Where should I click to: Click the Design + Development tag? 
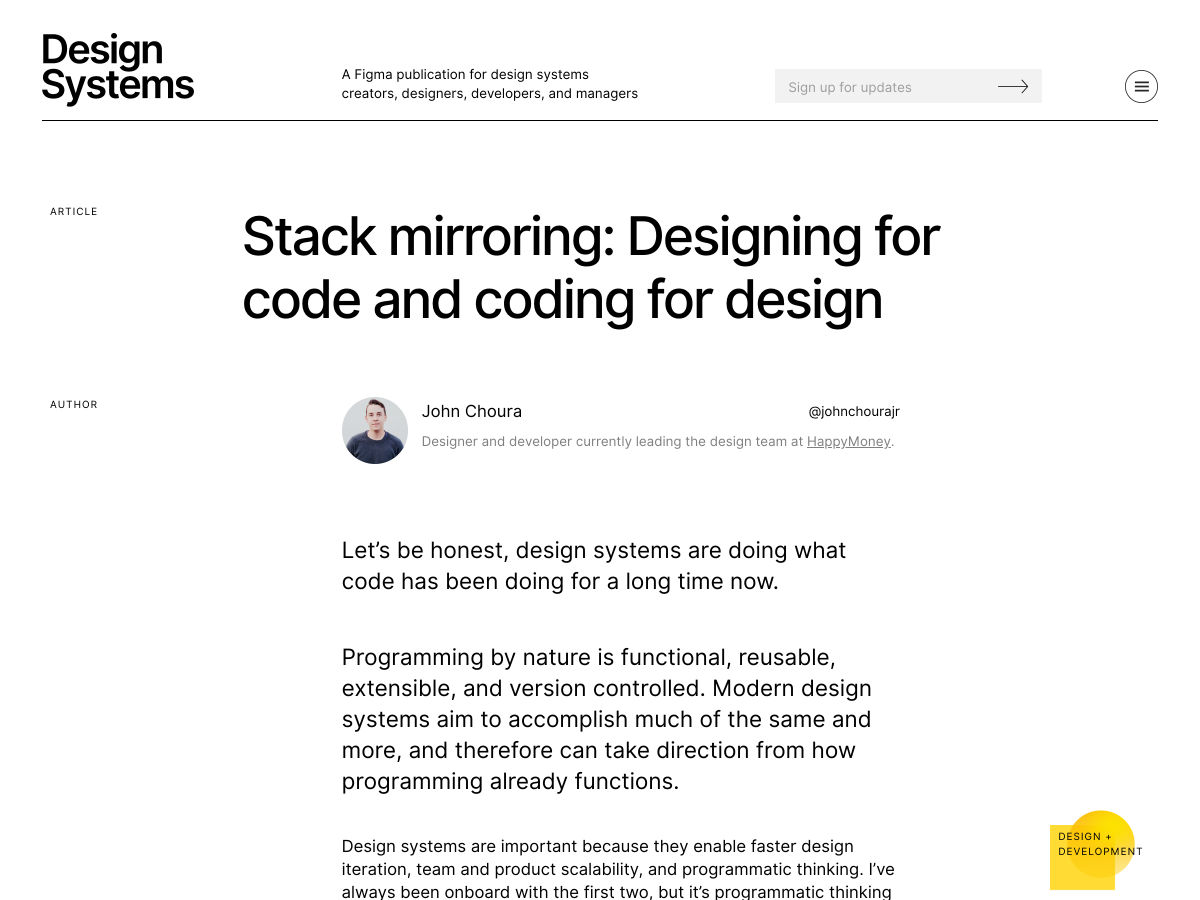[1095, 848]
